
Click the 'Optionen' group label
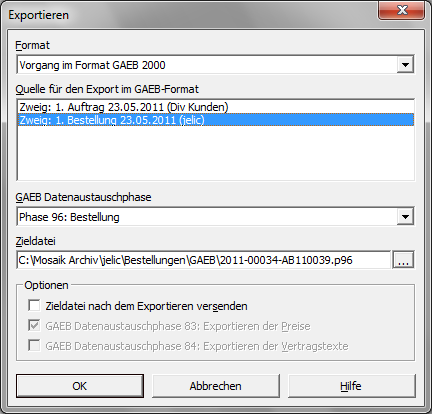(x=46, y=285)
